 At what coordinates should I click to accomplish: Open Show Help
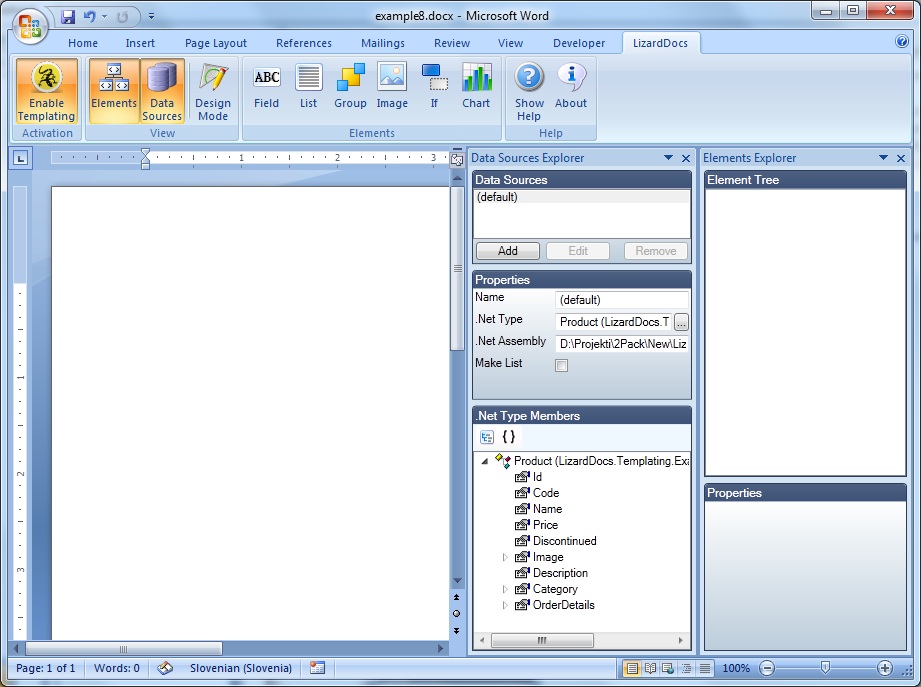529,91
